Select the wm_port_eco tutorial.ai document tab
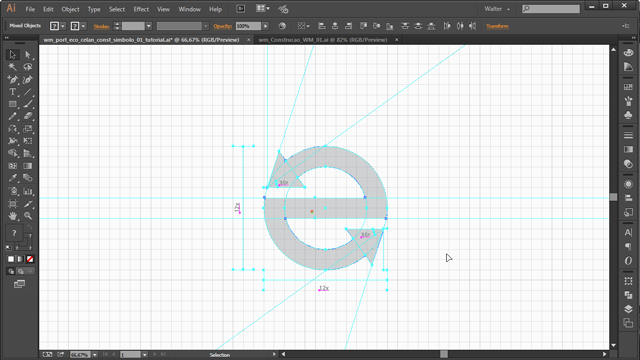The image size is (640, 360). click(x=141, y=40)
